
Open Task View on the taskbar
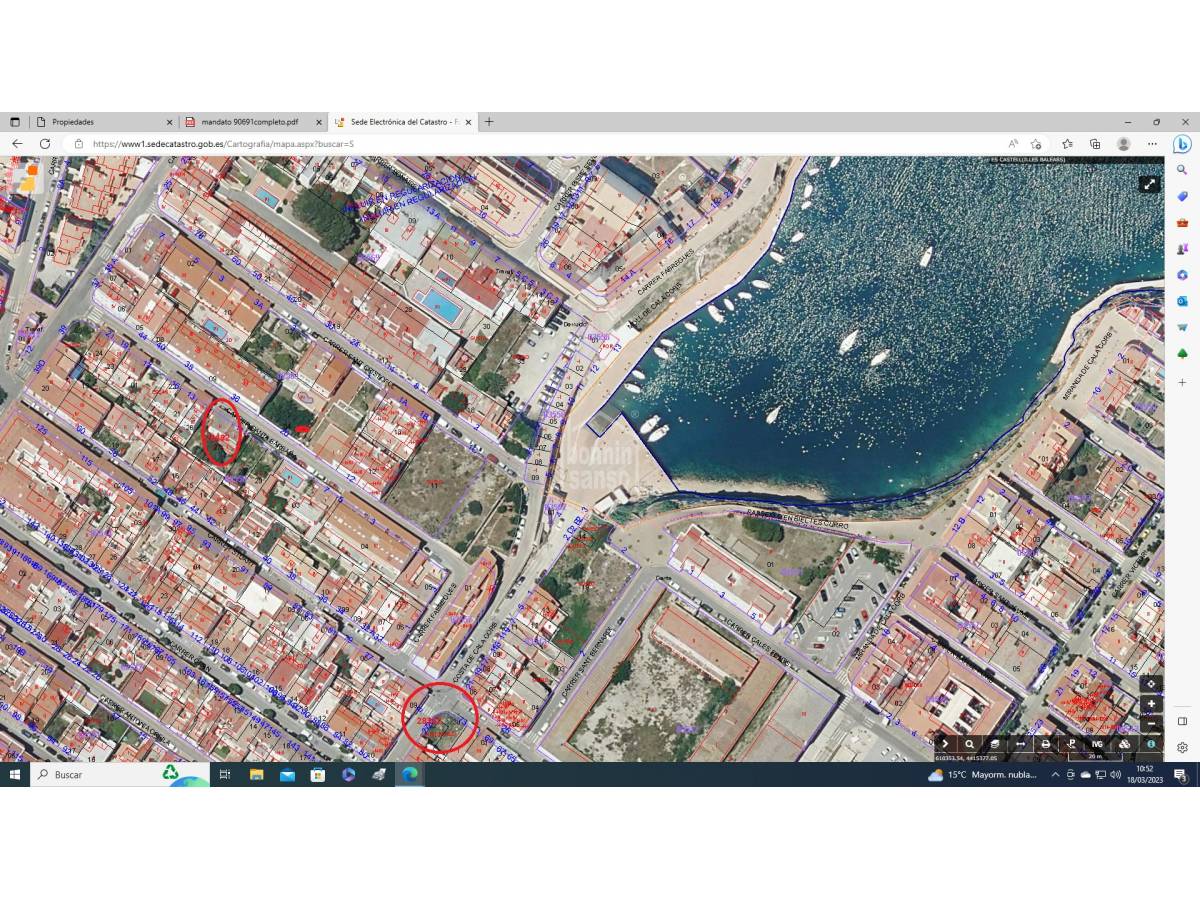(x=225, y=775)
